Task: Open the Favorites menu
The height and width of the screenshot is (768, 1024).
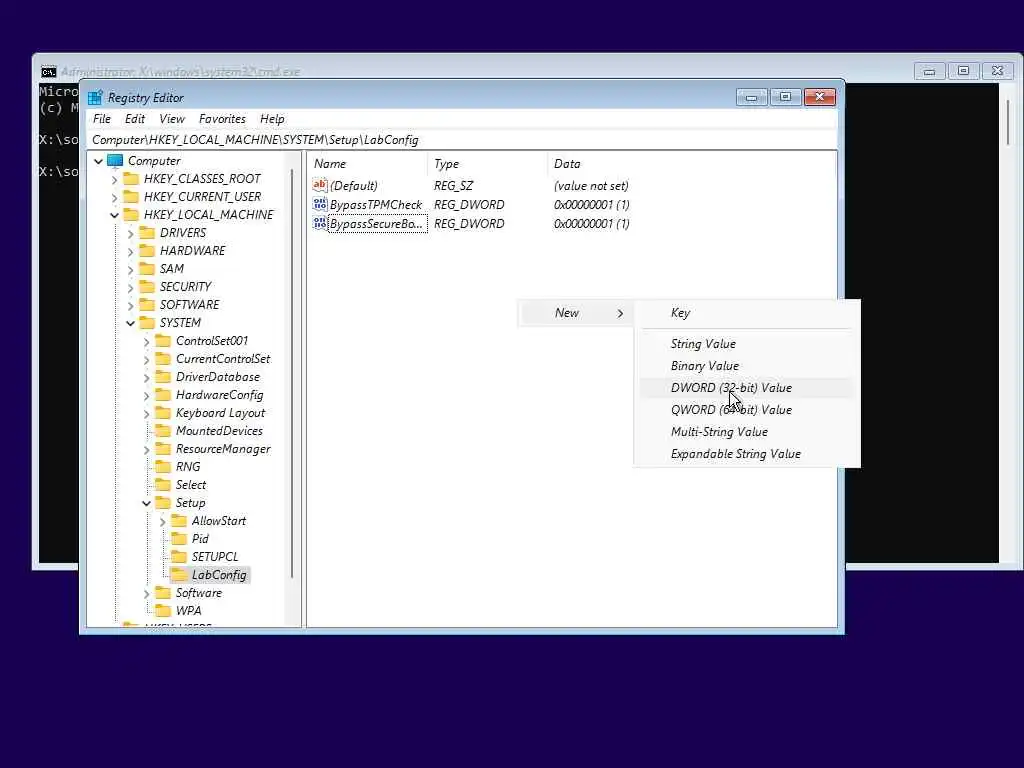Action: pos(223,119)
